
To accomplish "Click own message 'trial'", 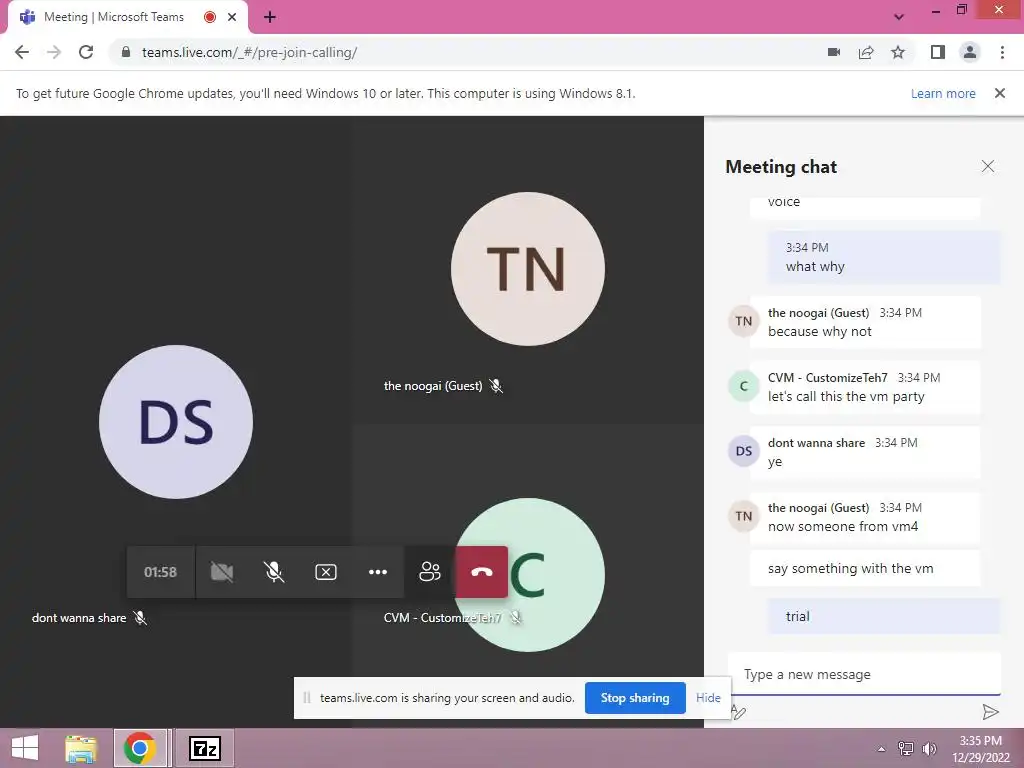I will pyautogui.click(x=797, y=616).
